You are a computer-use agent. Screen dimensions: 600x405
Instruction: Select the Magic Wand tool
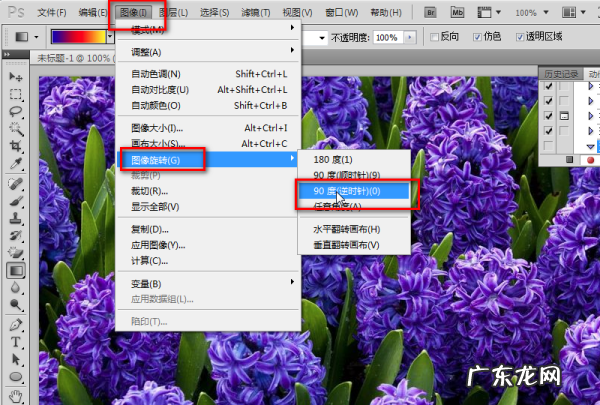pos(16,129)
